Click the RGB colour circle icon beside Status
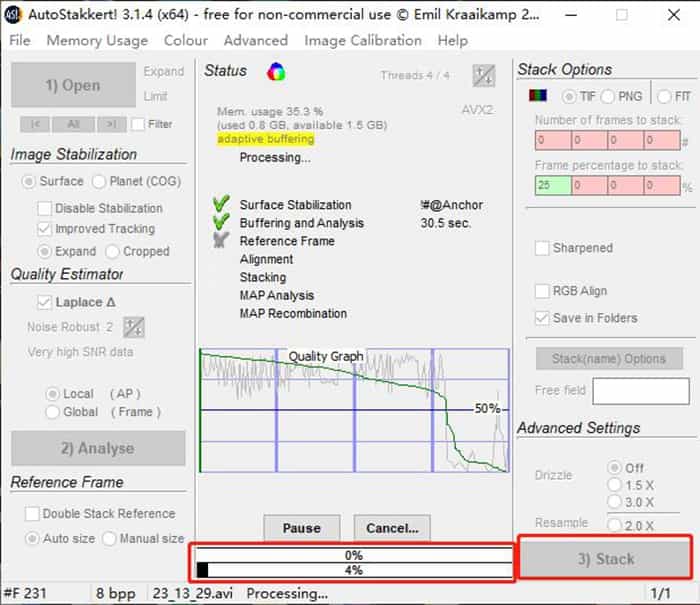 point(276,71)
